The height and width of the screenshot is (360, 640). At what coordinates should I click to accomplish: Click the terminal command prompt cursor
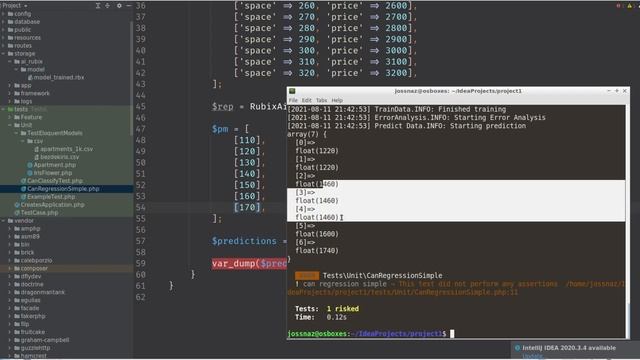tap(452, 334)
